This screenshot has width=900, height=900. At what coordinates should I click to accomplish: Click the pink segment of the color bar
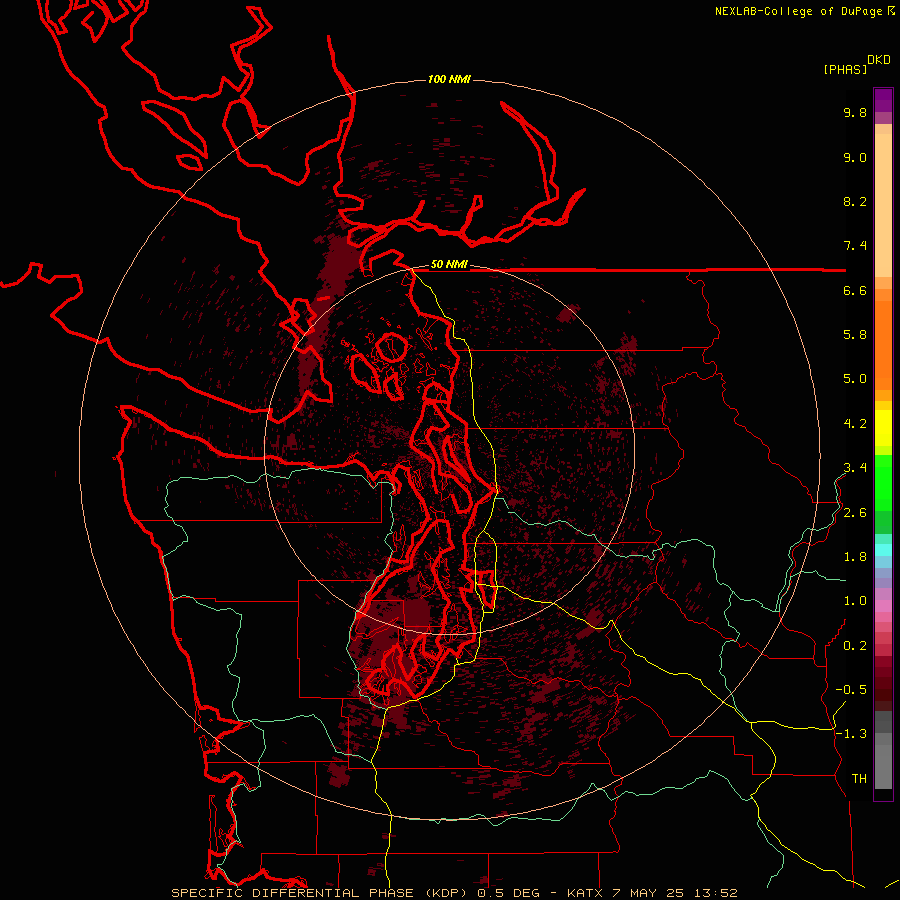coord(883,606)
